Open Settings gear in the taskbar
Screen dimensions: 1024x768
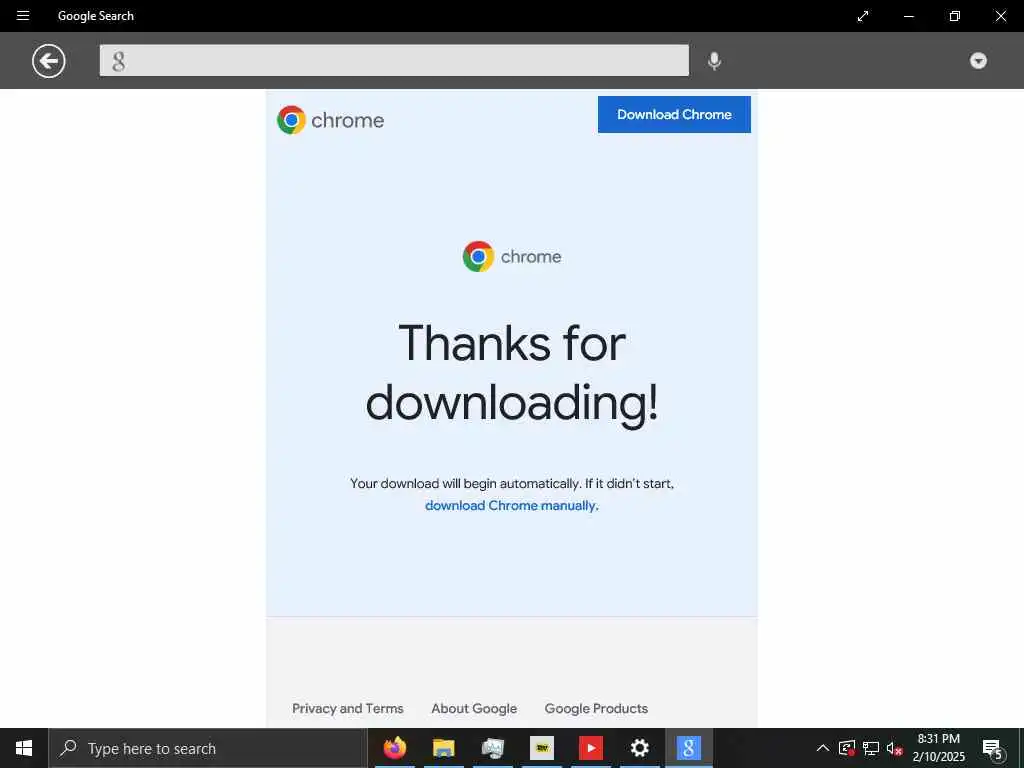point(639,748)
